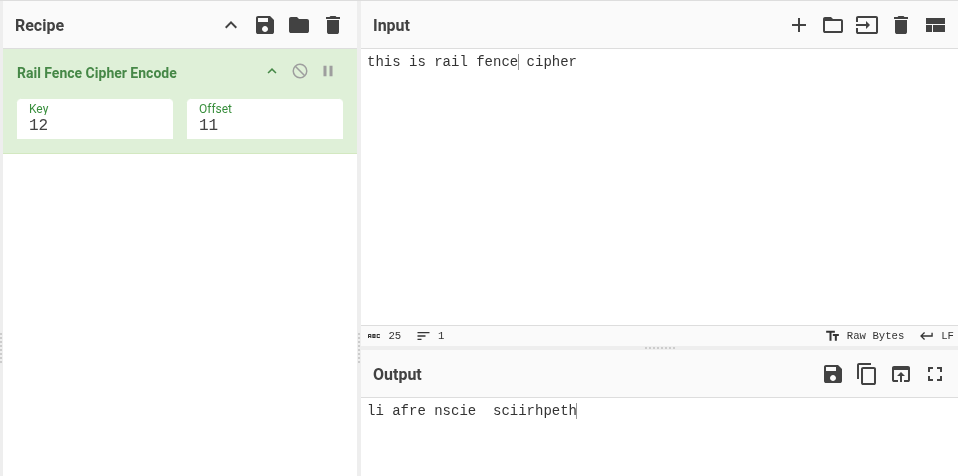The height and width of the screenshot is (476, 958).
Task: Collapse the Recipe pane chevron
Action: (x=231, y=25)
